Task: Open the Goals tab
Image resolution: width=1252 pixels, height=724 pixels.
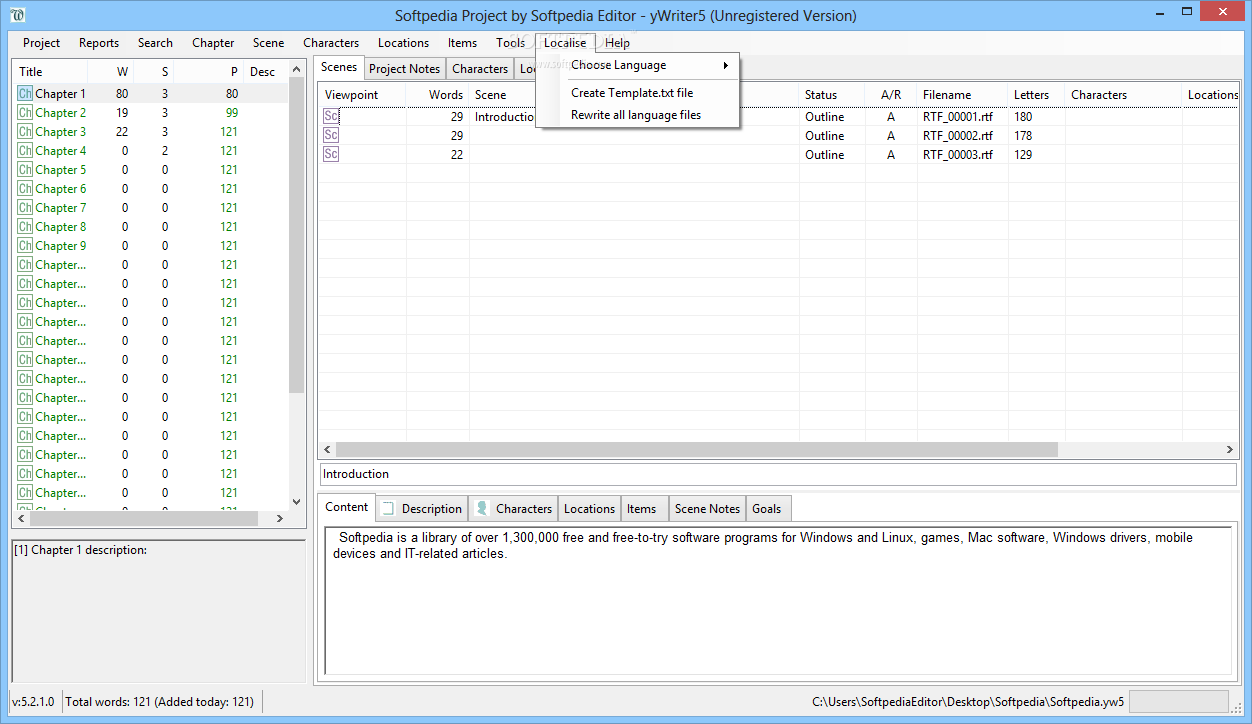Action: [767, 509]
